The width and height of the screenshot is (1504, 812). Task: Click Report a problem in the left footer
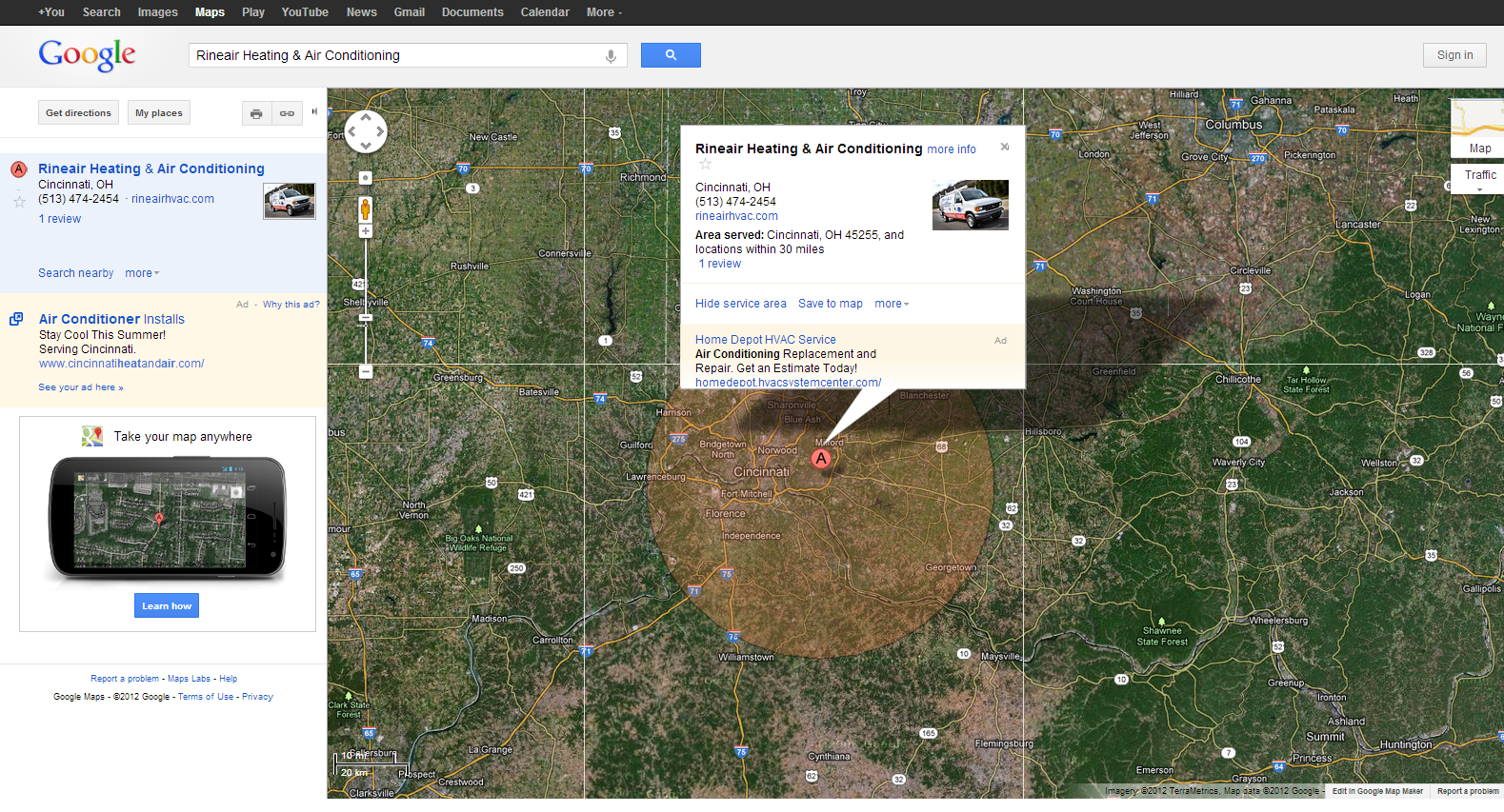point(125,679)
